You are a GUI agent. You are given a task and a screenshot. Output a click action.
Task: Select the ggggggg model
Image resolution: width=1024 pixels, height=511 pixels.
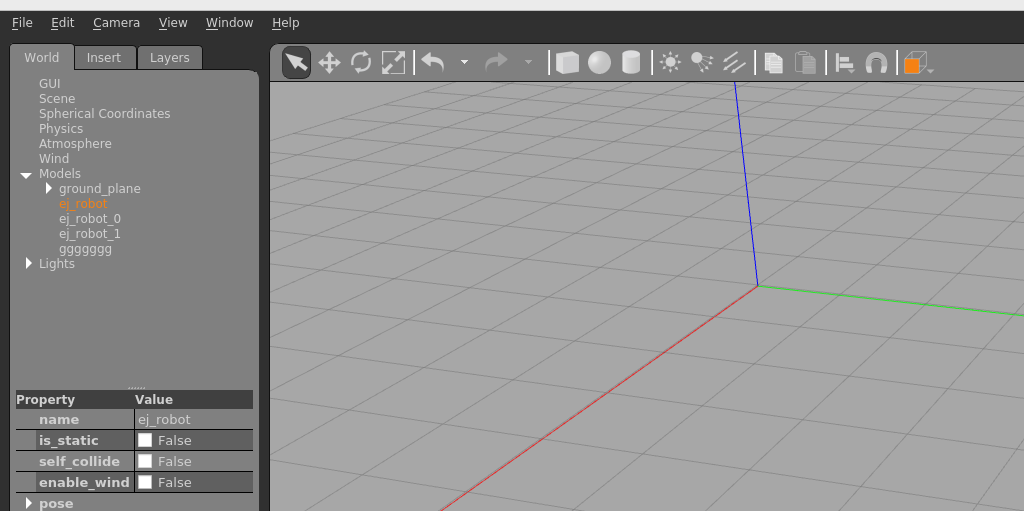pyautogui.click(x=86, y=249)
